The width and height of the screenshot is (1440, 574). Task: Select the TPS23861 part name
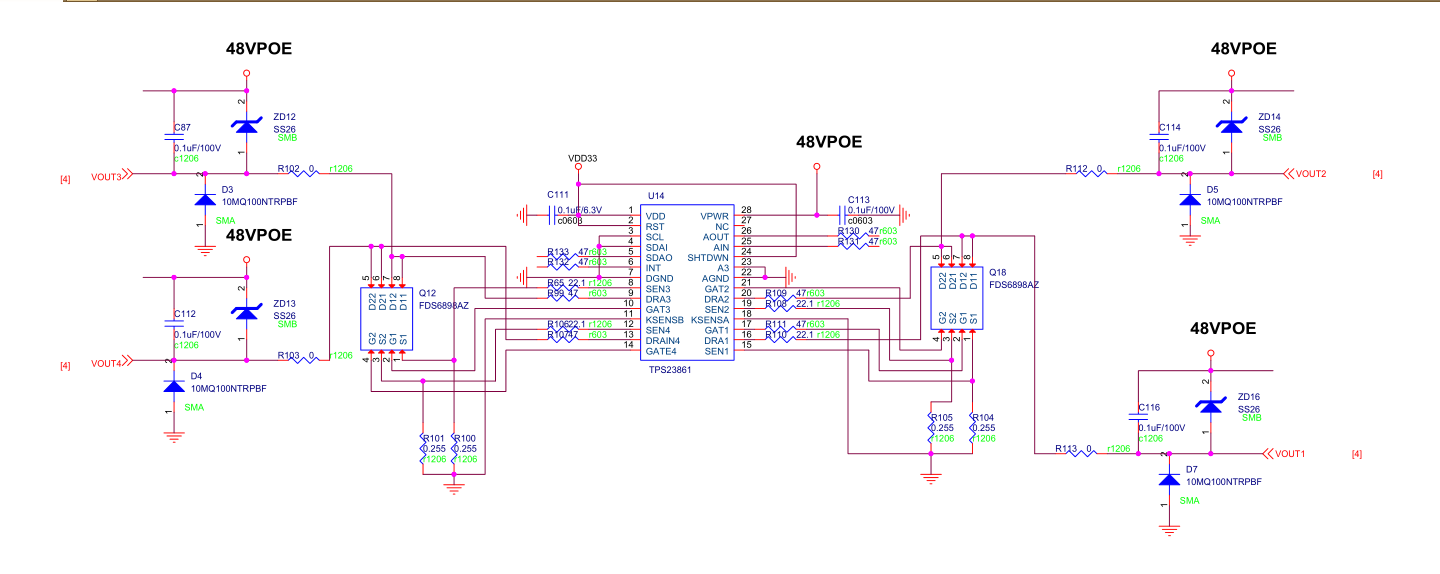click(x=671, y=369)
